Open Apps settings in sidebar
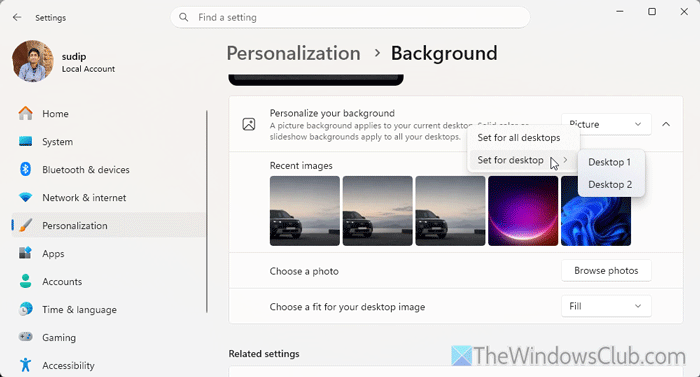 point(108,254)
